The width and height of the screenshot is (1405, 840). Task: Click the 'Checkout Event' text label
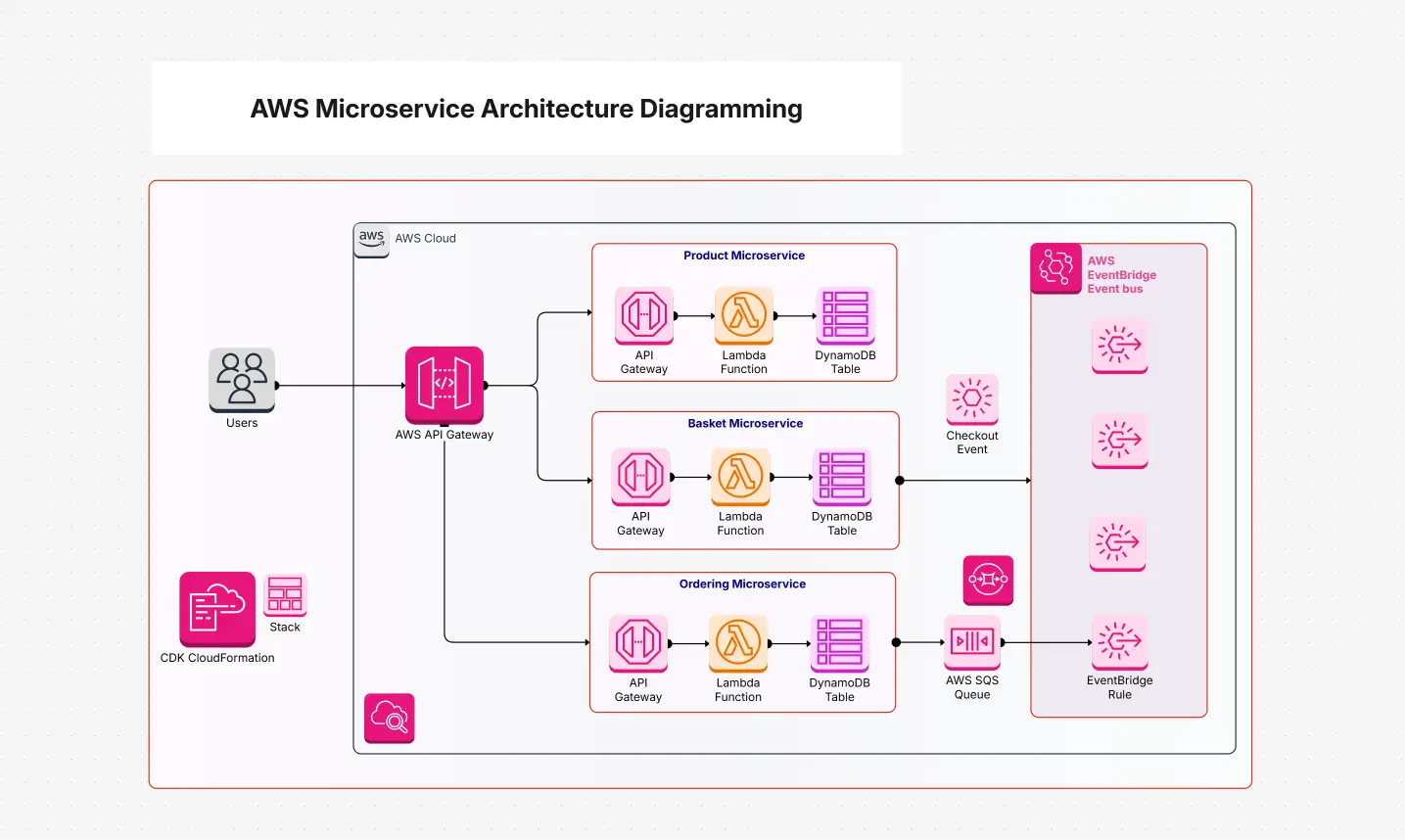point(972,443)
